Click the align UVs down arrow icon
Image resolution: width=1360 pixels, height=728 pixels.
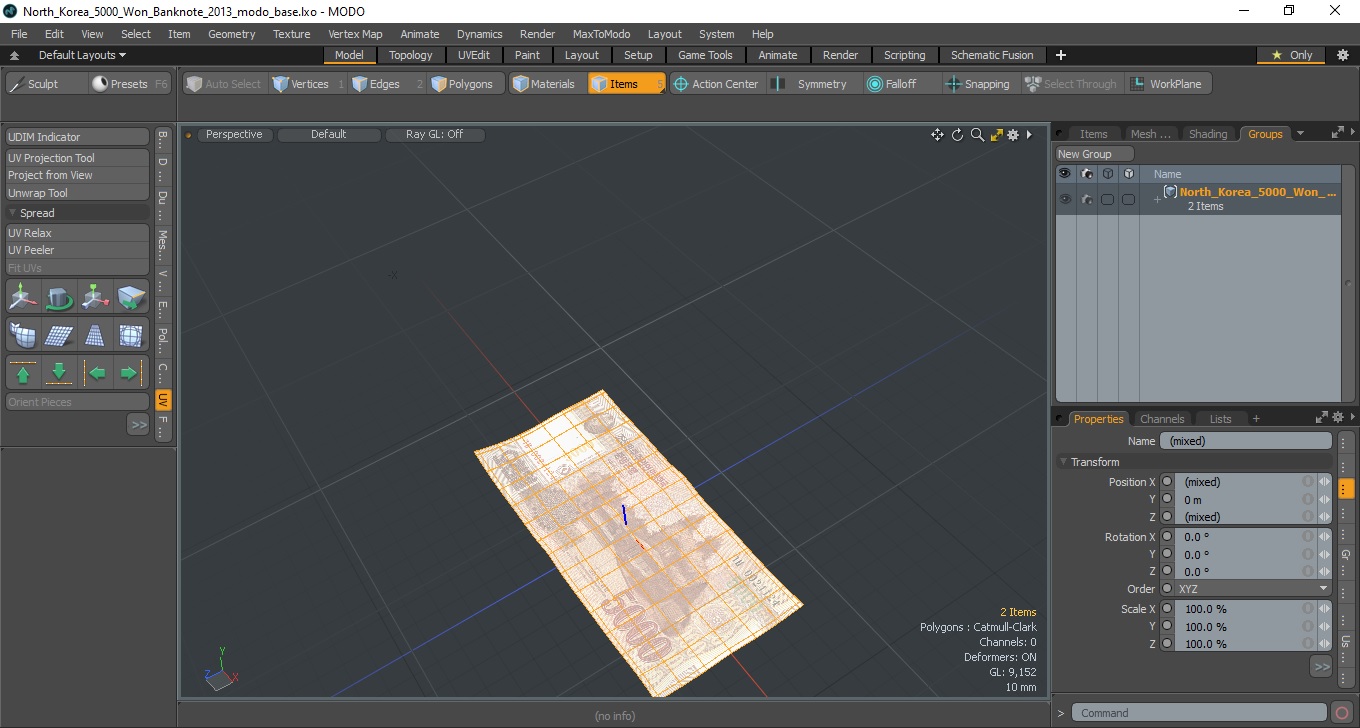point(59,373)
